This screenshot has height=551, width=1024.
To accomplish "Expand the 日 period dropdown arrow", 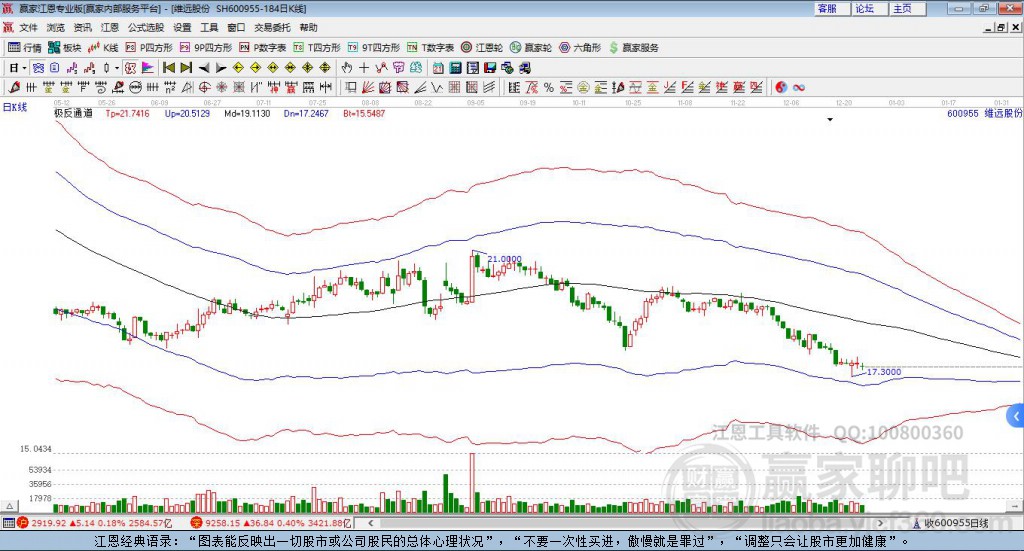I will pyautogui.click(x=26, y=68).
